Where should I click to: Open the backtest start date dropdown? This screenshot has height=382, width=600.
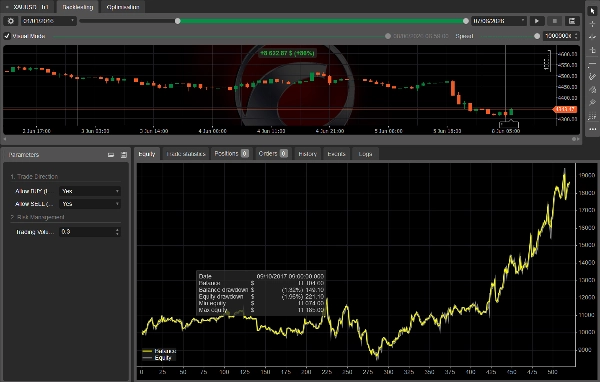48,21
